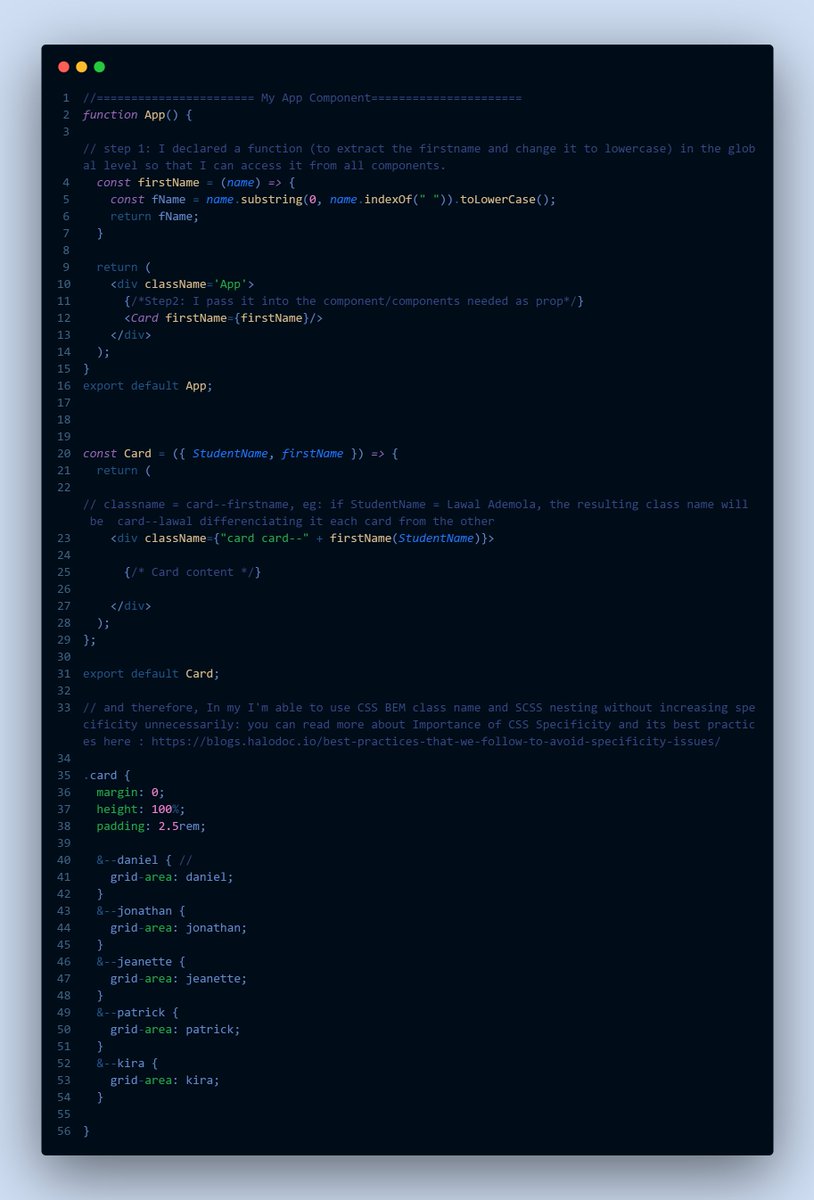Viewport: 814px width, 1200px height.
Task: Click 'grid-area: jonathan;' property
Action: [x=178, y=927]
